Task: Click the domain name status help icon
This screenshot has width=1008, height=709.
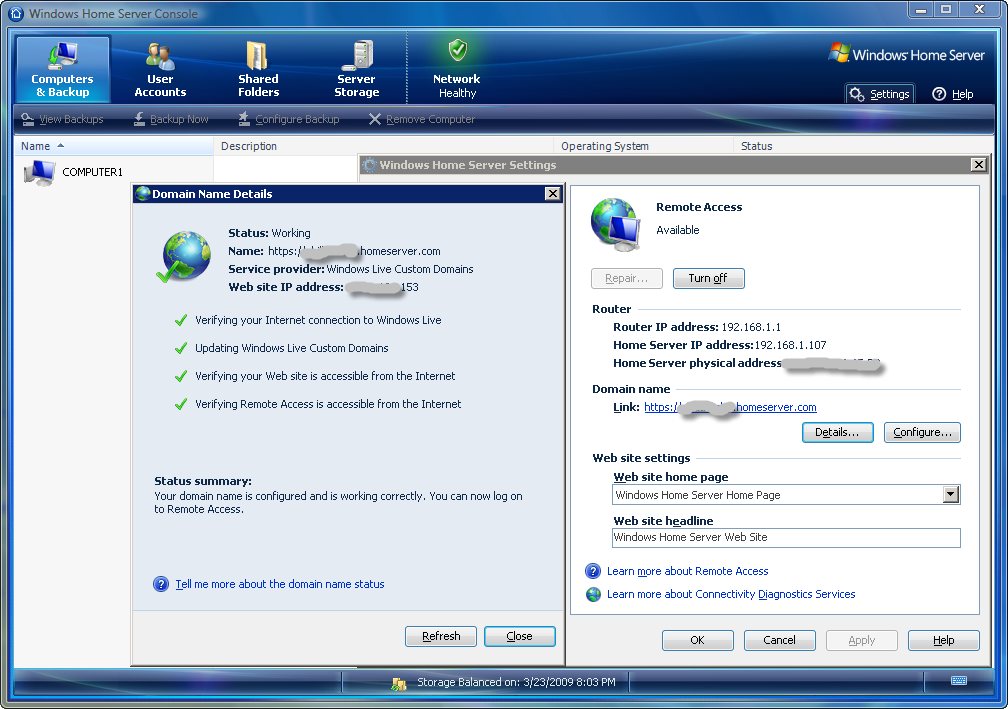Action: (161, 584)
